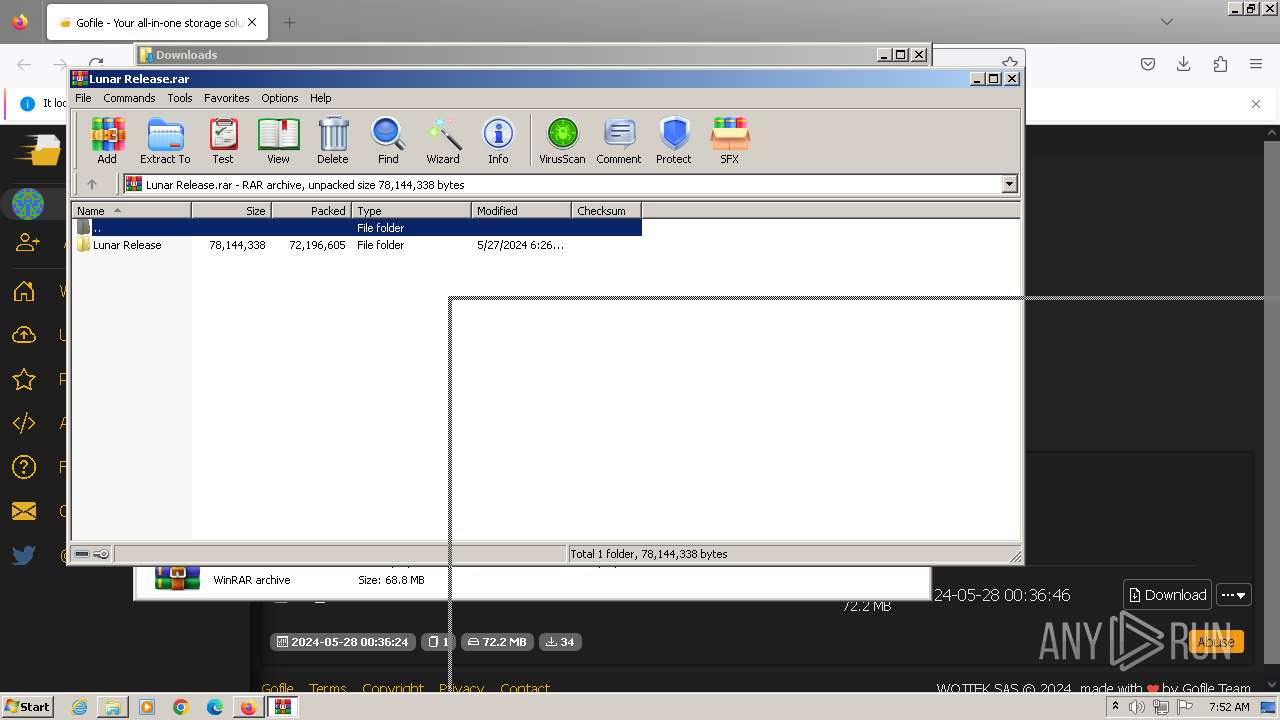Click modified date 5/27/2024 cell

(520, 245)
